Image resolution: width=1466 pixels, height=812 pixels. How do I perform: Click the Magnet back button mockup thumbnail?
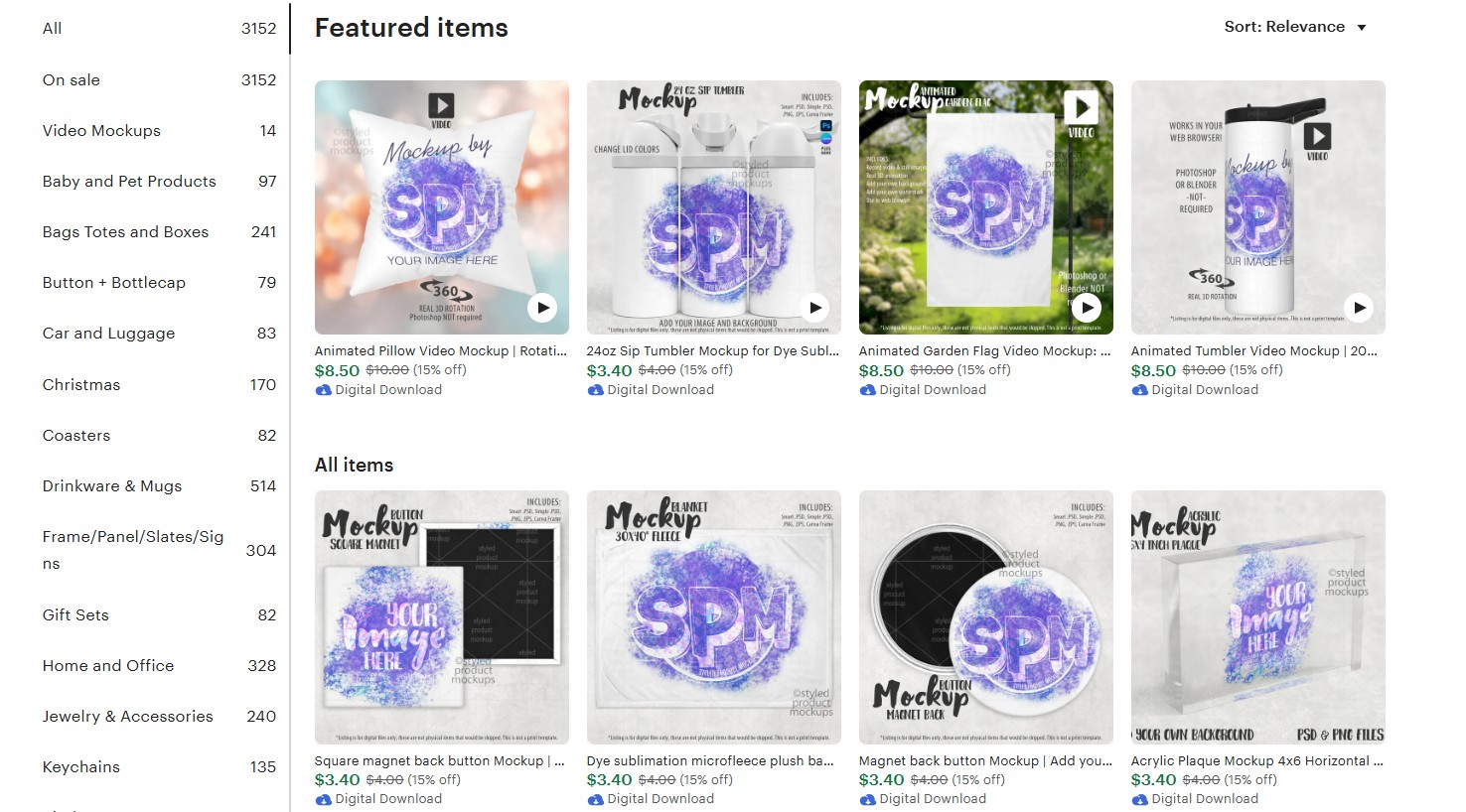(986, 617)
